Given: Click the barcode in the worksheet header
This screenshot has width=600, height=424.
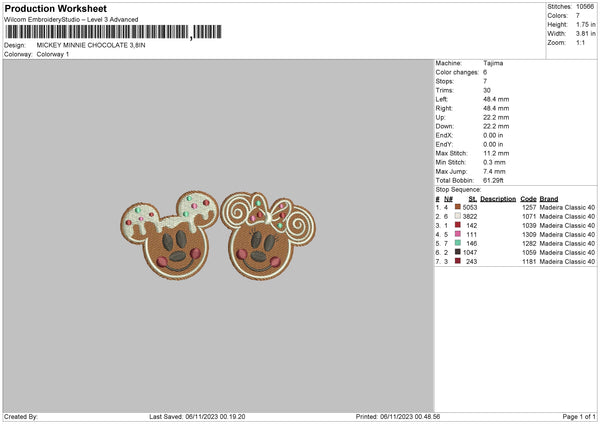Looking at the screenshot, I should click(114, 32).
